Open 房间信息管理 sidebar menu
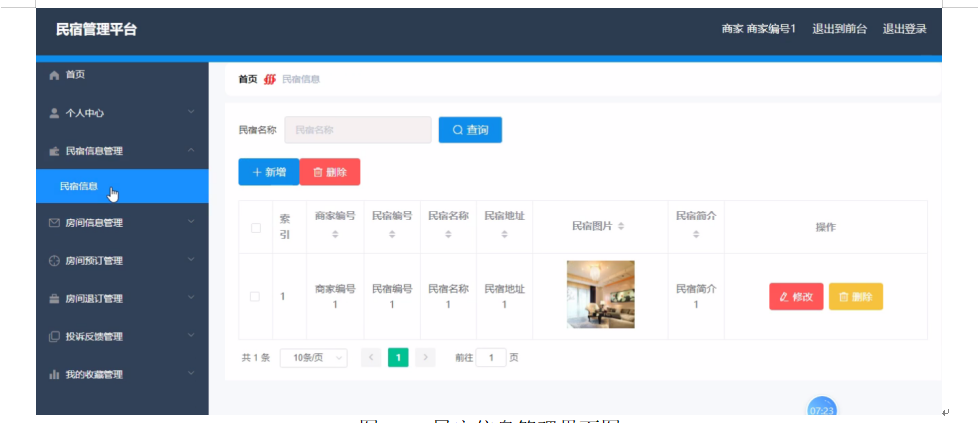This screenshot has width=979, height=423. [122, 222]
